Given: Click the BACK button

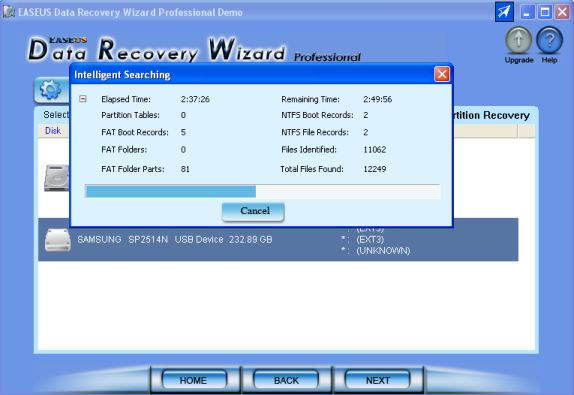Looking at the screenshot, I should pyautogui.click(x=286, y=380).
